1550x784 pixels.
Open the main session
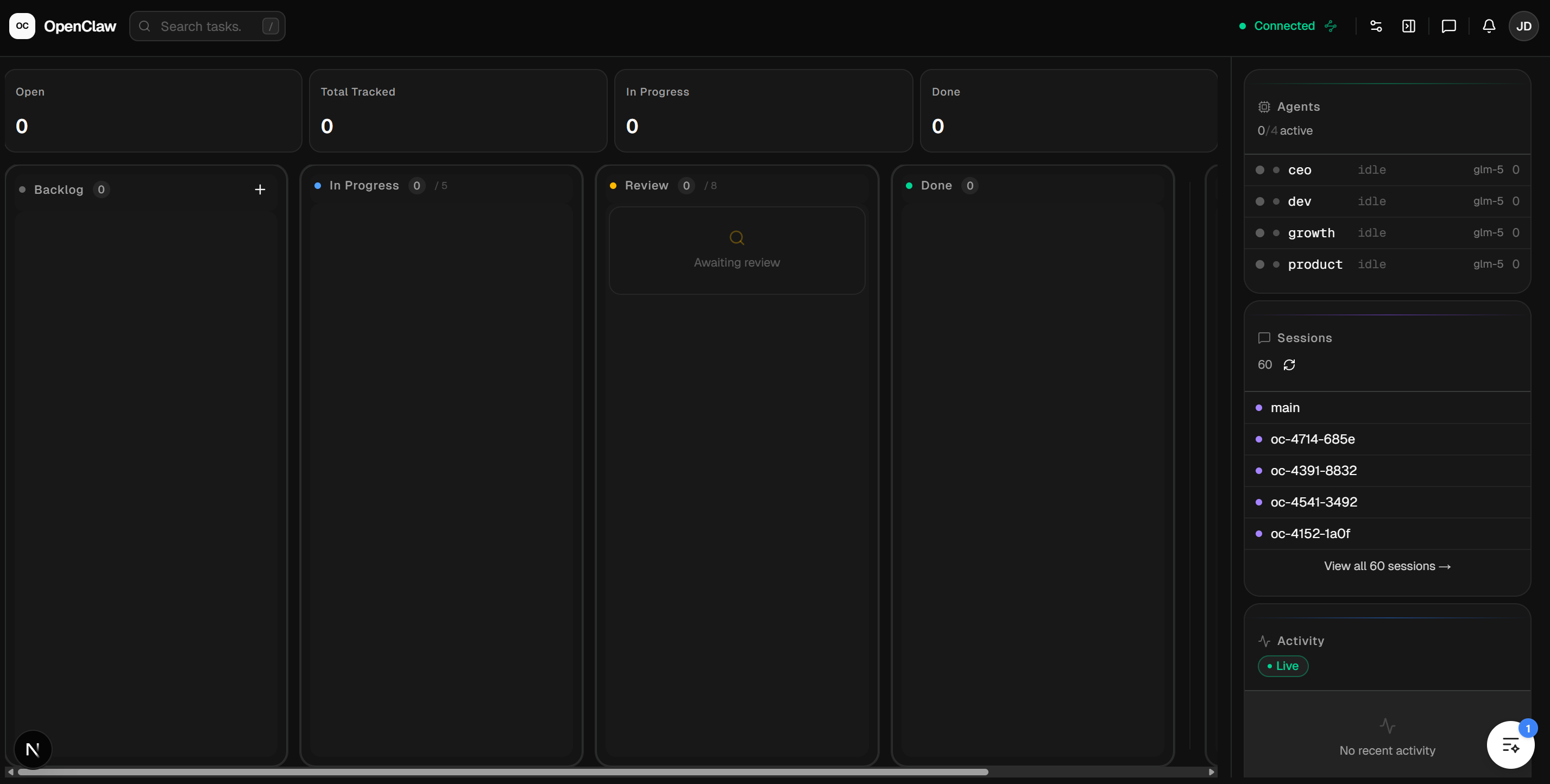[x=1284, y=408]
